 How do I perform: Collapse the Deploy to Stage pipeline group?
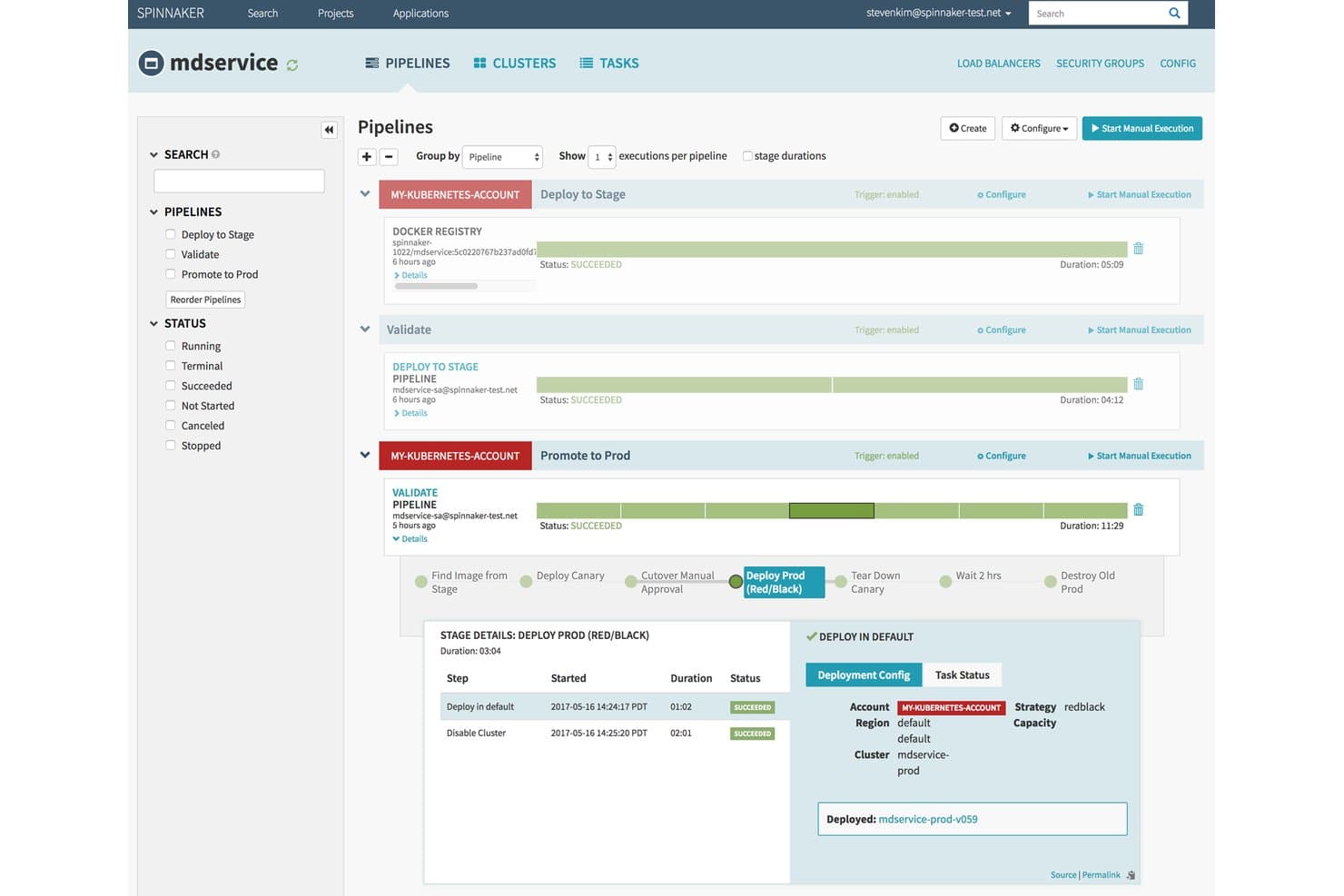tap(365, 193)
